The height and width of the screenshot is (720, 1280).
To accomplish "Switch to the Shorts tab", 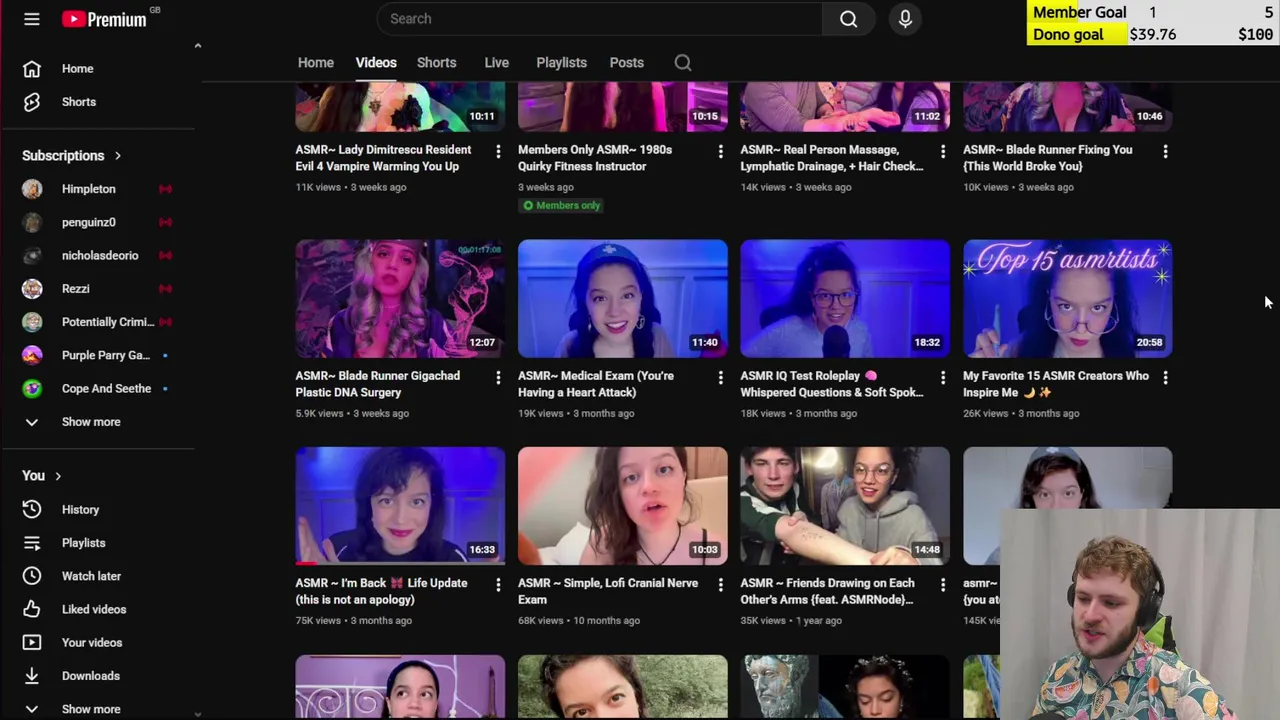I will click(x=436, y=63).
